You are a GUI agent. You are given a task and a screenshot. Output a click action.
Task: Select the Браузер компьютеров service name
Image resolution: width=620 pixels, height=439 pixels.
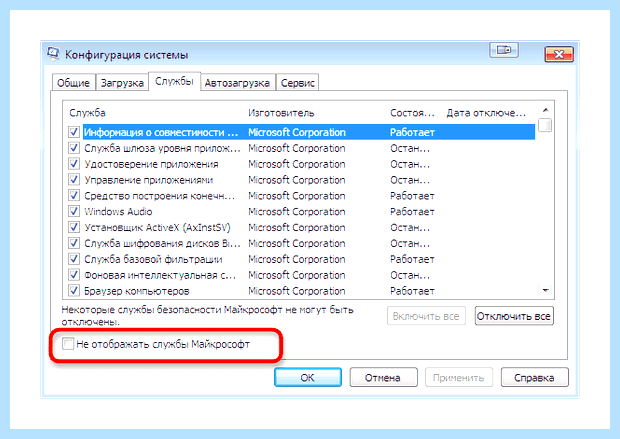click(137, 291)
